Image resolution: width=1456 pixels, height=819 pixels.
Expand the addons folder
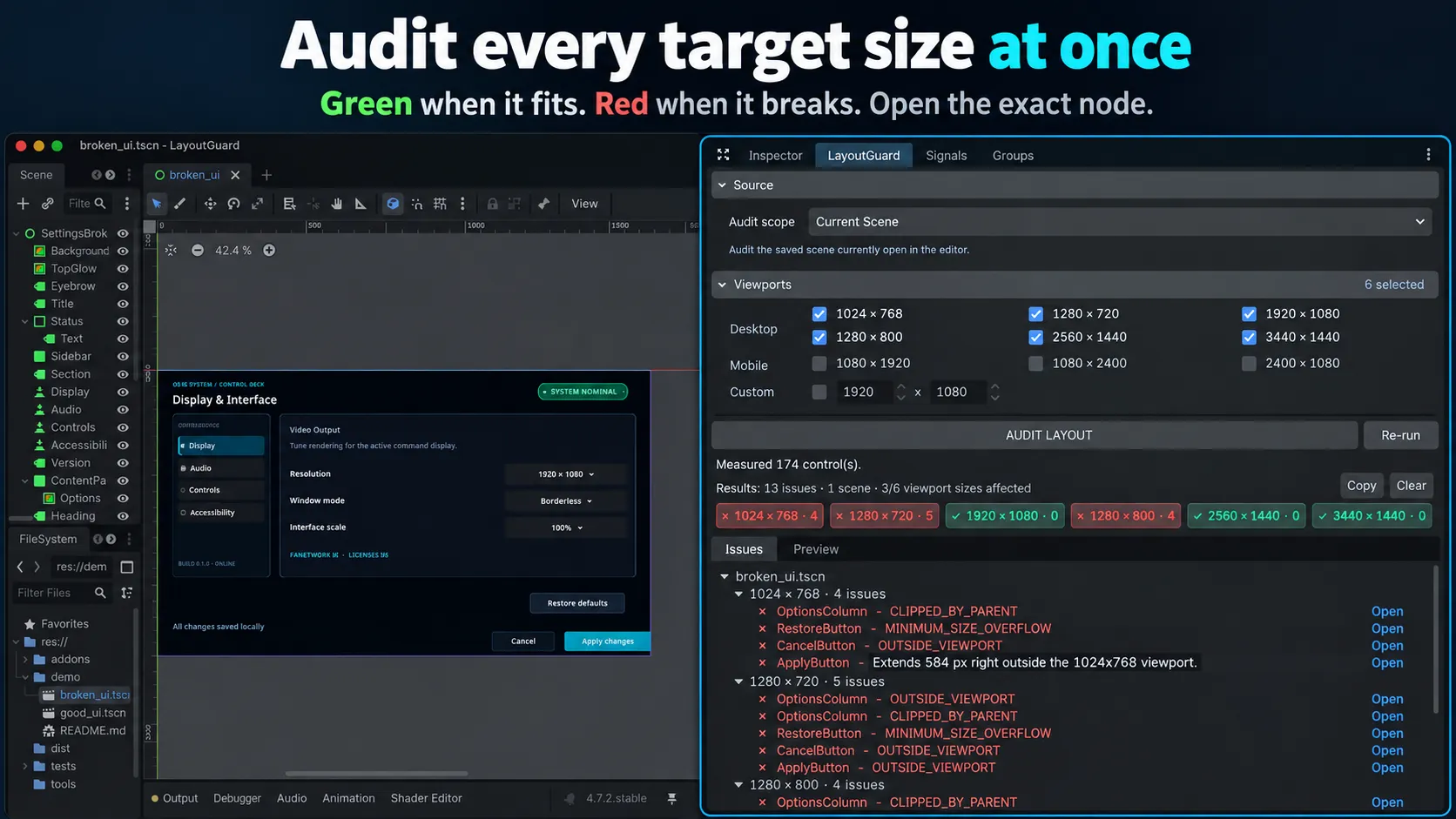[x=24, y=660]
